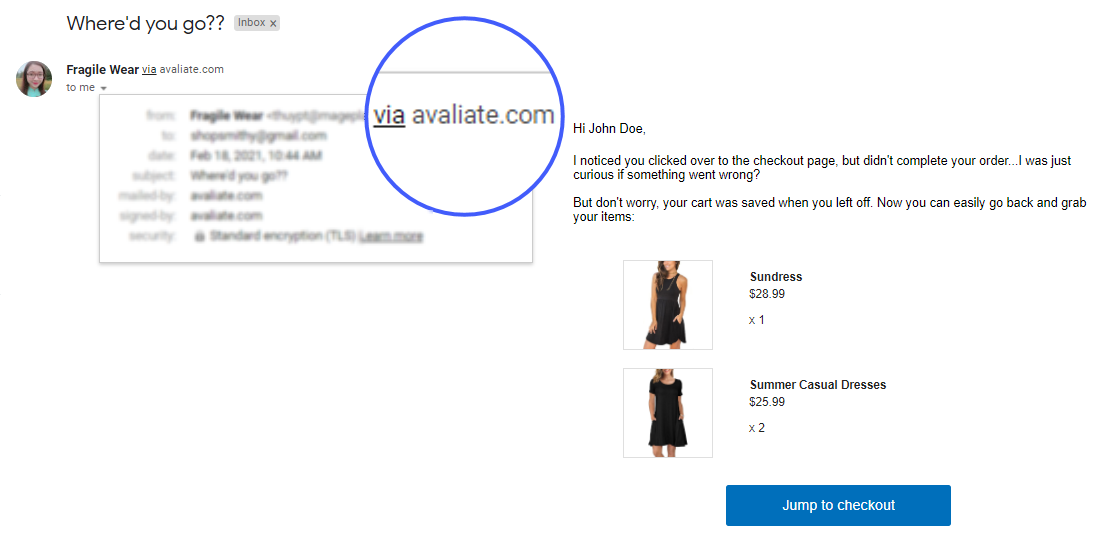The height and width of the screenshot is (547, 1098).
Task: Click the Inbox label tag
Action: 257,23
